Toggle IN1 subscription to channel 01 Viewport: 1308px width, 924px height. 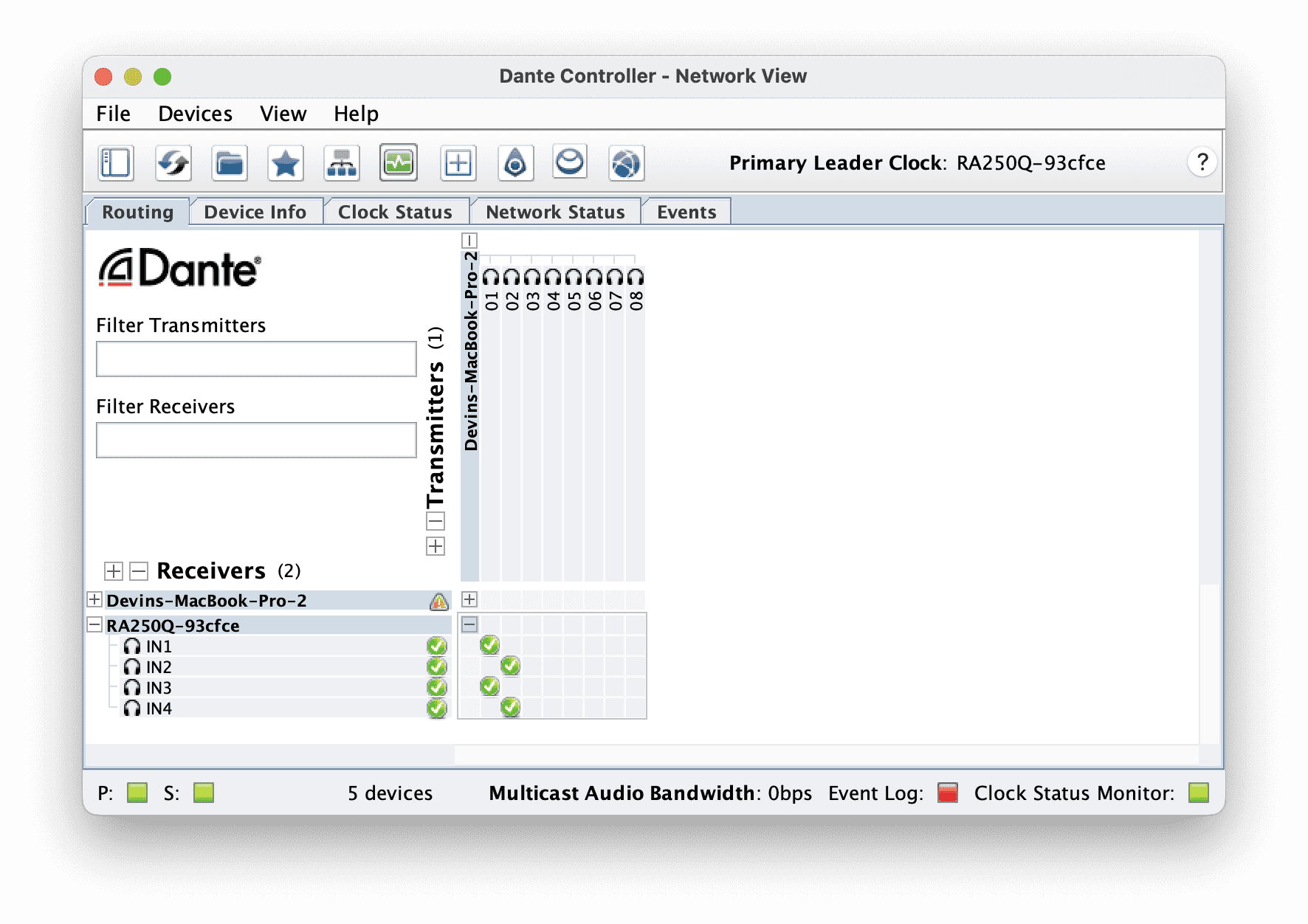point(489,646)
